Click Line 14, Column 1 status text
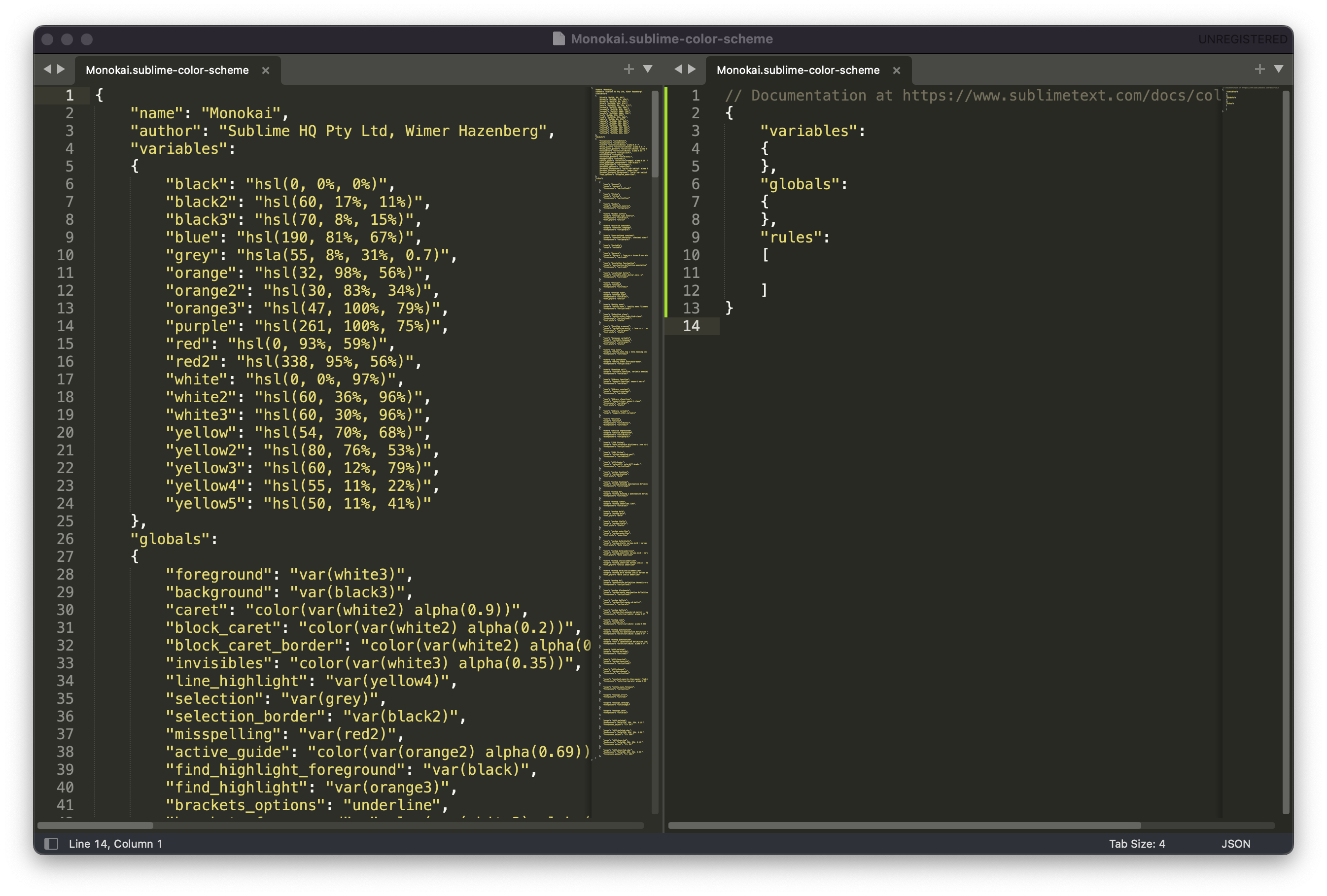The width and height of the screenshot is (1327, 896). pyautogui.click(x=116, y=843)
